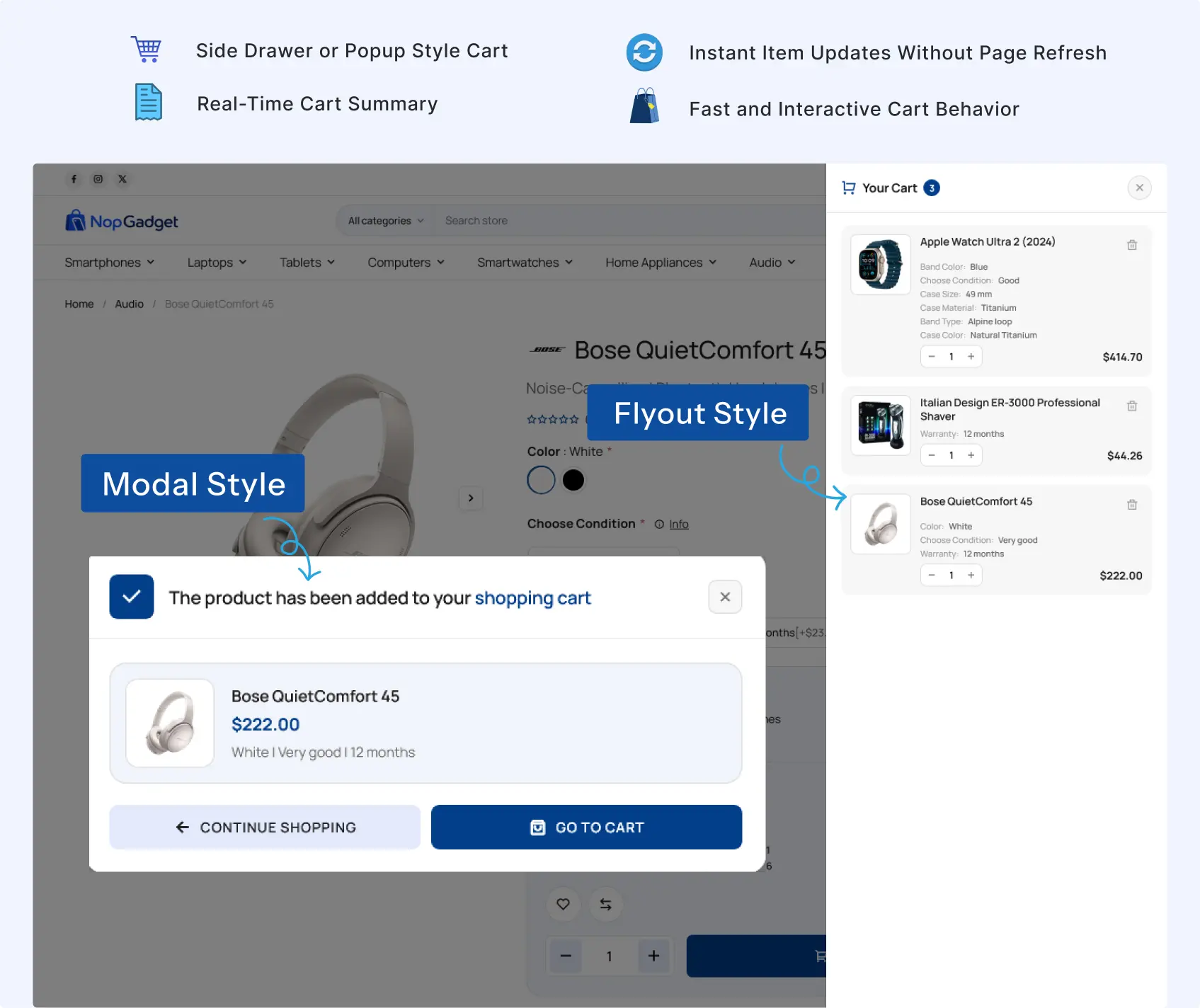This screenshot has width=1200, height=1008.
Task: Increase Apple Watch Ultra 2 quantity
Action: click(971, 357)
